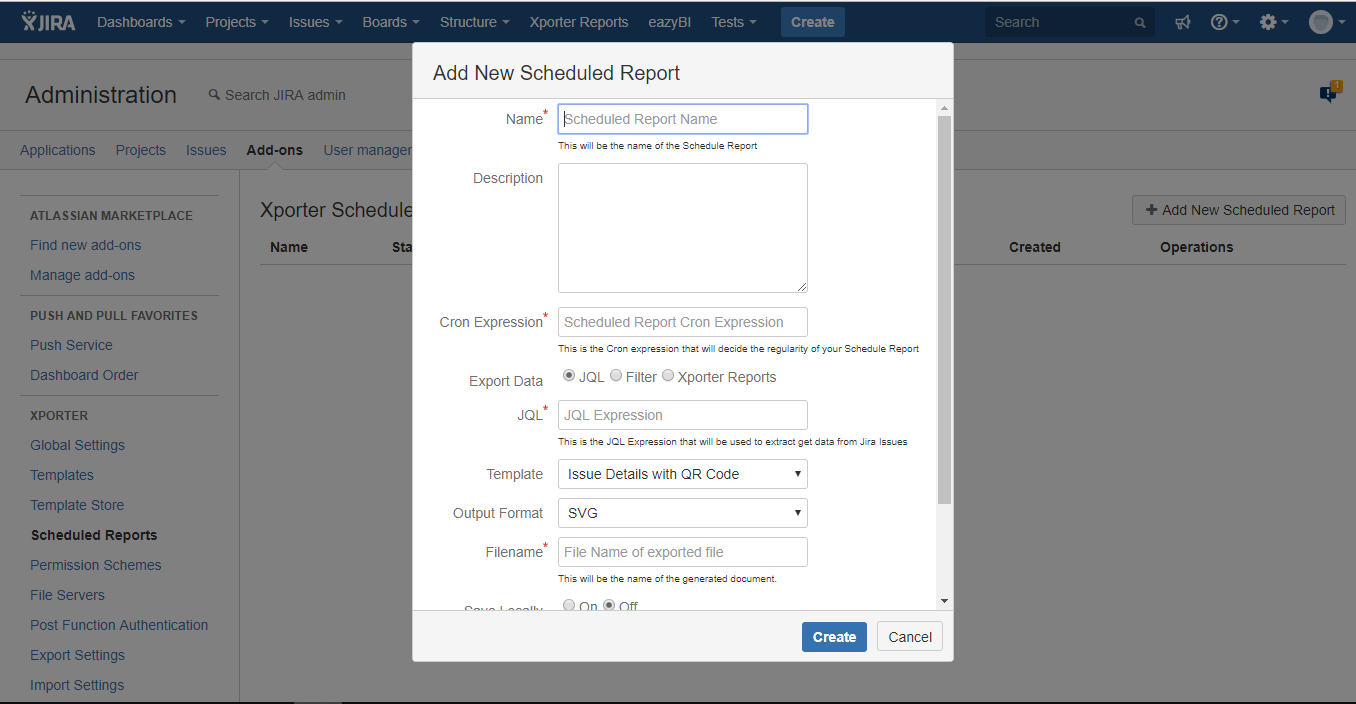Open the Templates sidebar link
The width and height of the screenshot is (1356, 704).
[62, 475]
